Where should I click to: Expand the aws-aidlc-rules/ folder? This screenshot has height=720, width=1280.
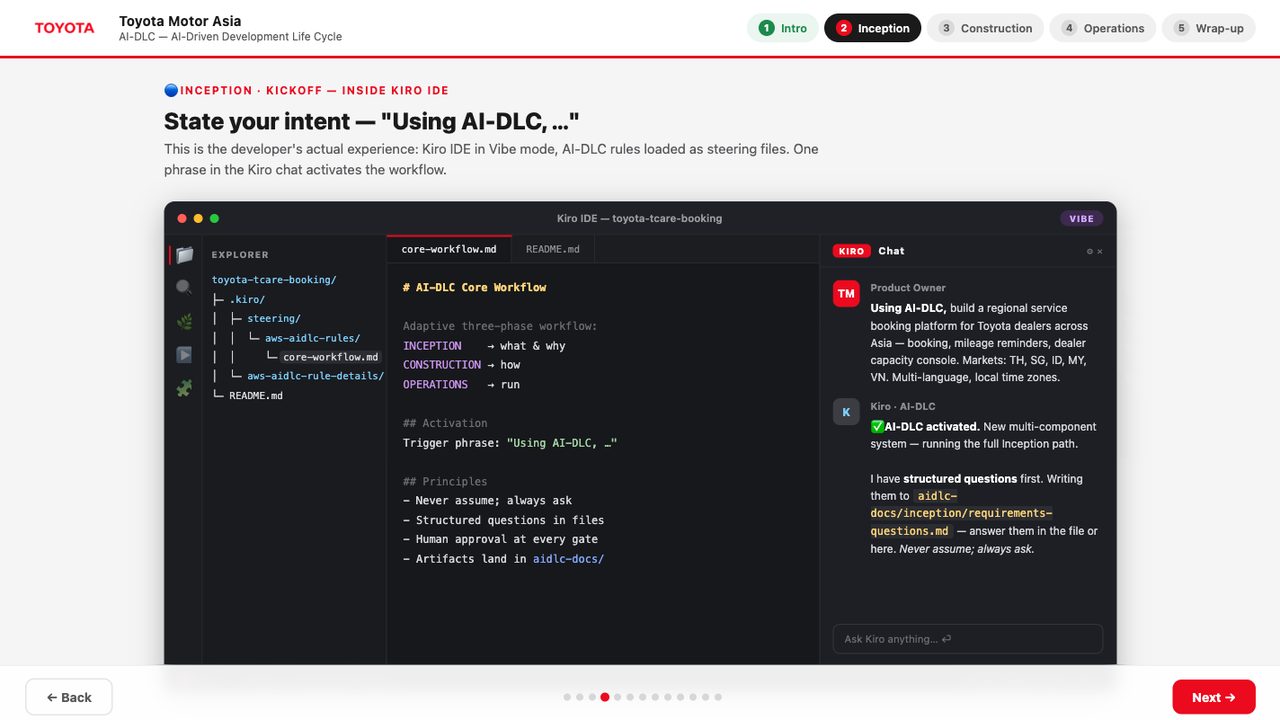[312, 338]
